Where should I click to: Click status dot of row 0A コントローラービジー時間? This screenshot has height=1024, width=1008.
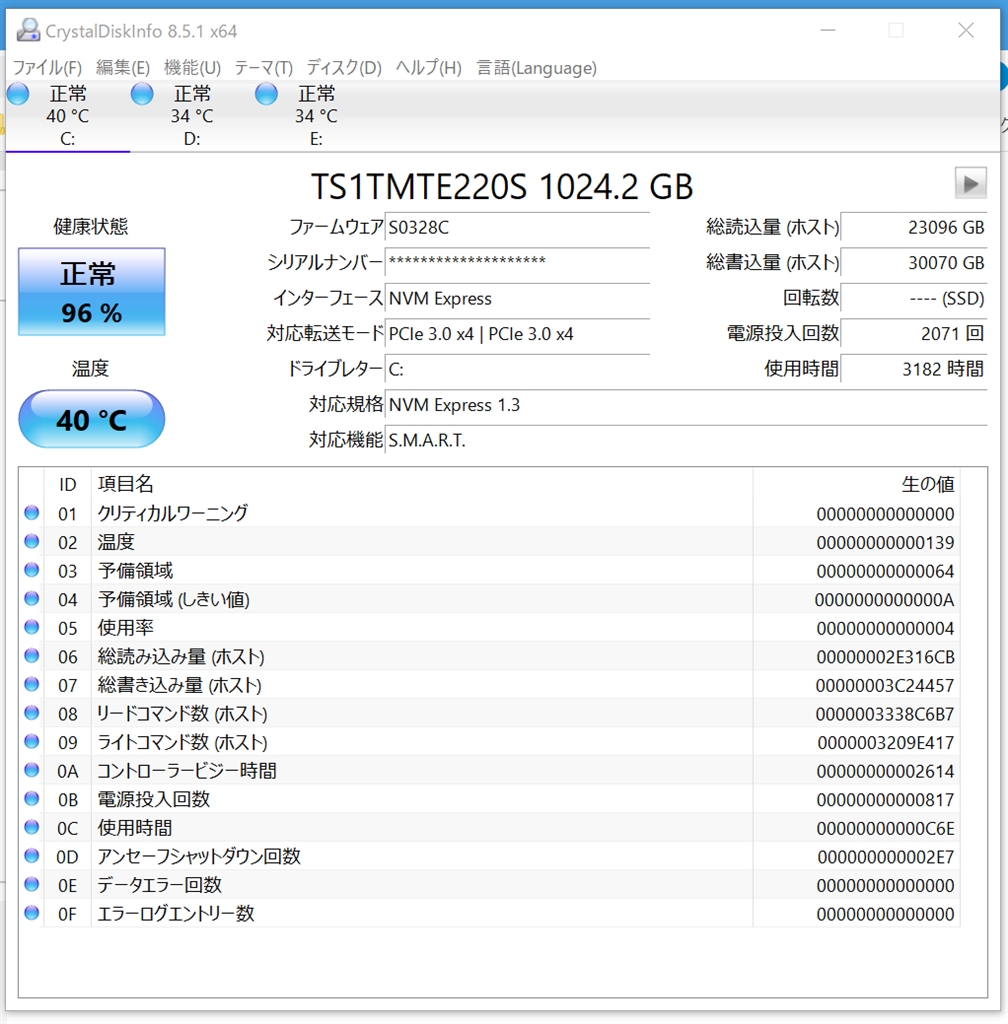(31, 770)
